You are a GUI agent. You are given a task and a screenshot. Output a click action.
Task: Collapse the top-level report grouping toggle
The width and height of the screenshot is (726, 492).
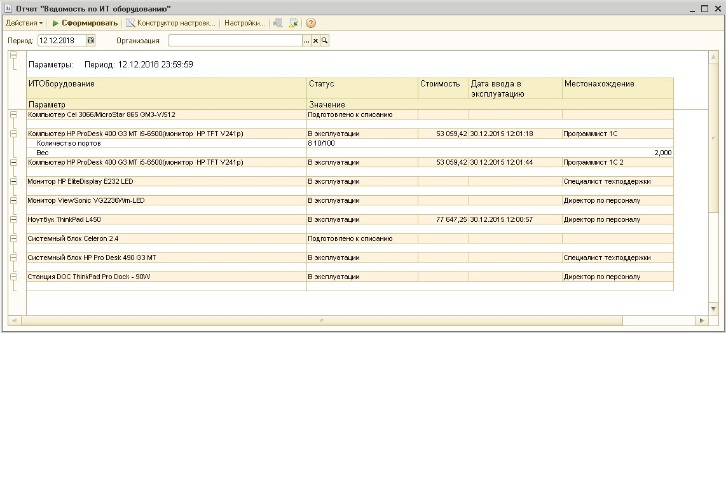(x=13, y=55)
